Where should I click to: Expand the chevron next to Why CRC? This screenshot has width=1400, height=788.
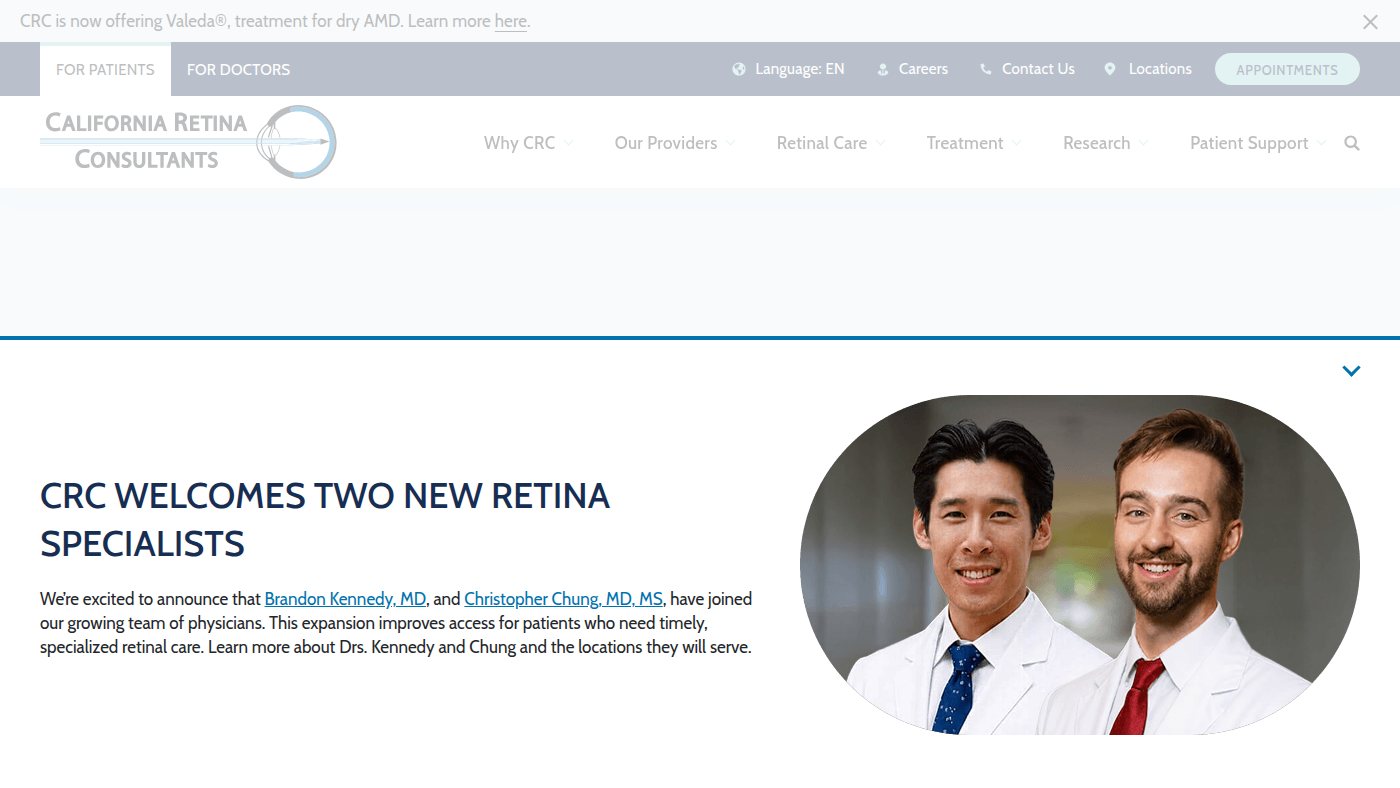tap(568, 143)
